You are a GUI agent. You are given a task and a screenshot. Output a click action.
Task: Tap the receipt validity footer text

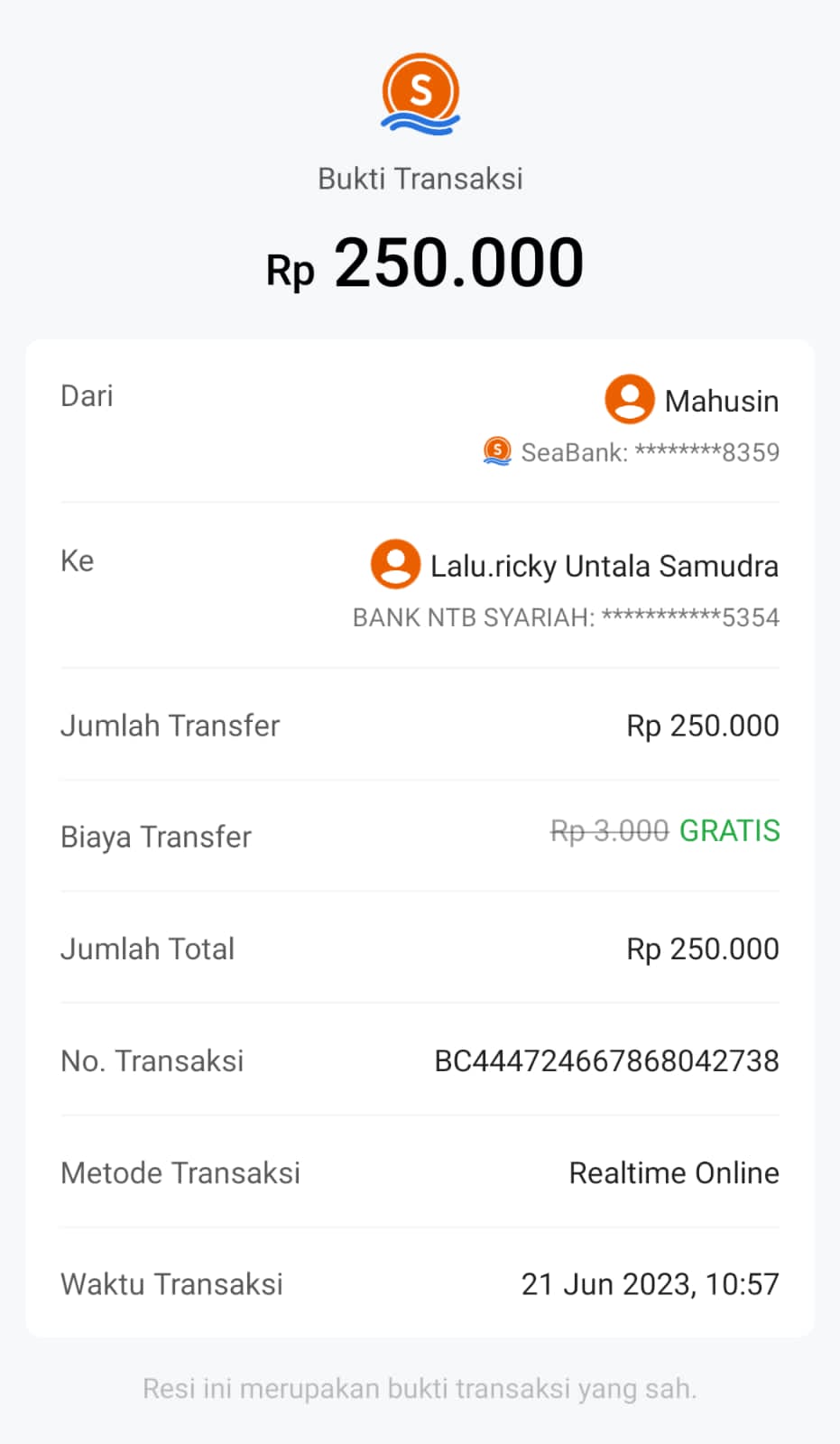(x=420, y=1388)
